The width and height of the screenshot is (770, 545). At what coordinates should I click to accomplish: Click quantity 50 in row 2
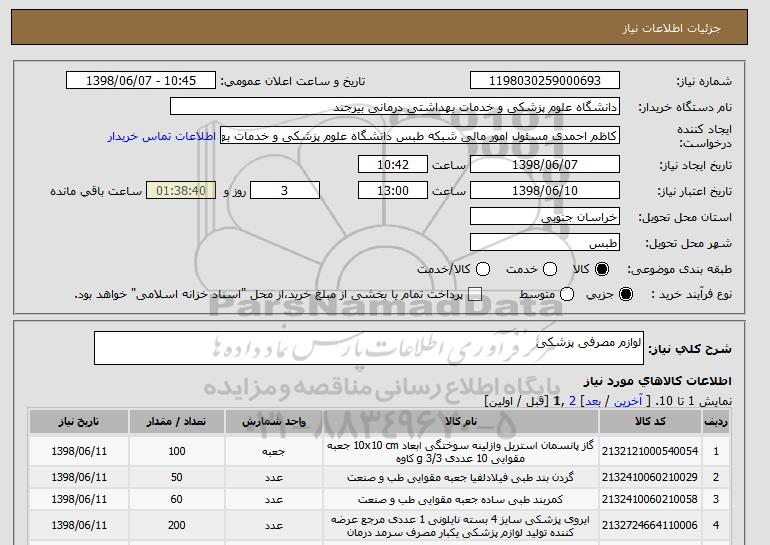(x=177, y=477)
